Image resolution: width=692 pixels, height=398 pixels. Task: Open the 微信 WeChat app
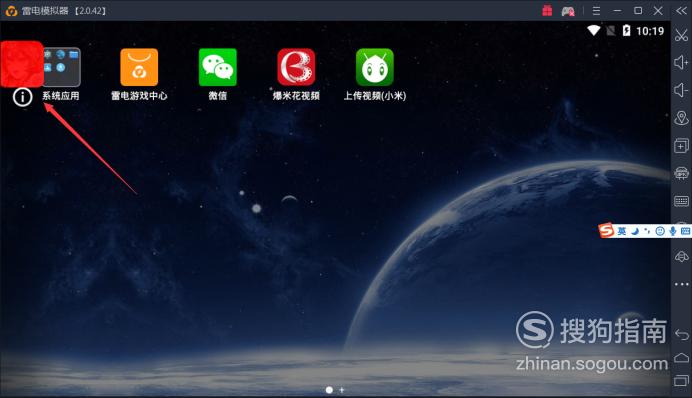(218, 67)
